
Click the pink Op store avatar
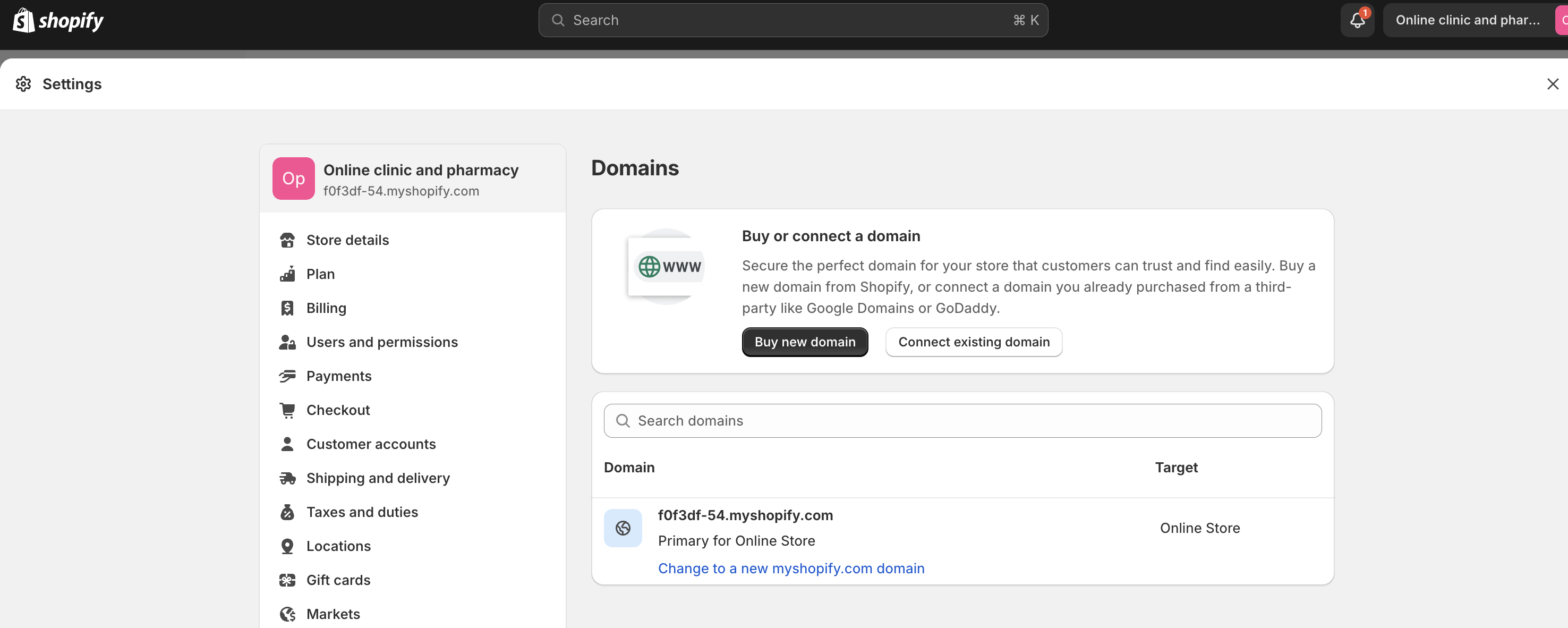click(x=293, y=178)
